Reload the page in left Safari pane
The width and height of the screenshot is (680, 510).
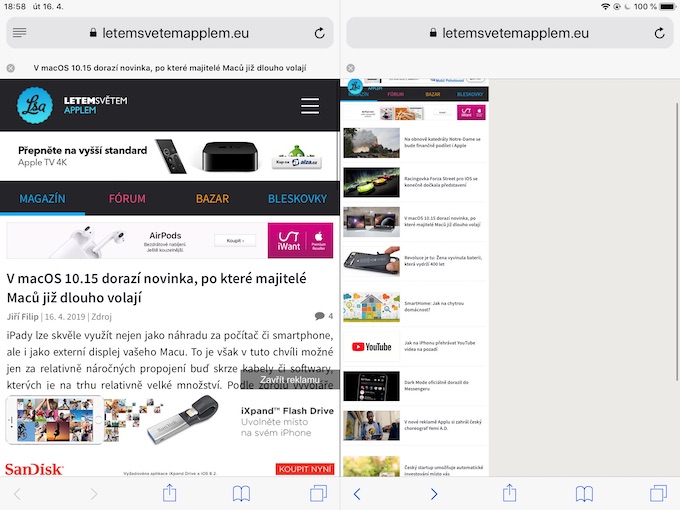click(320, 33)
